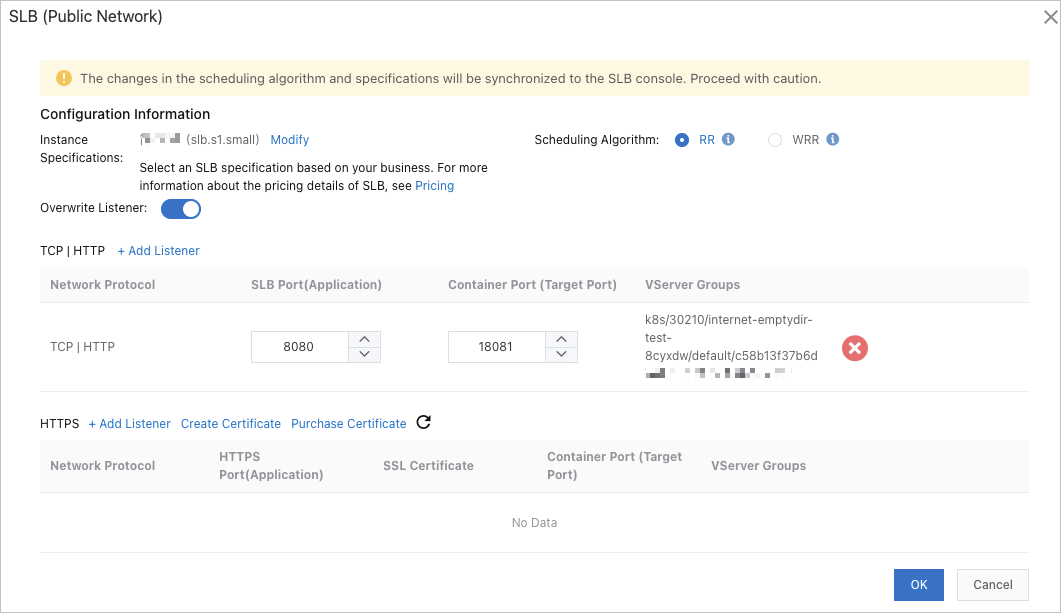Viewport: 1061px width, 613px height.
Task: Click the Create Certificate link
Action: pyautogui.click(x=231, y=424)
